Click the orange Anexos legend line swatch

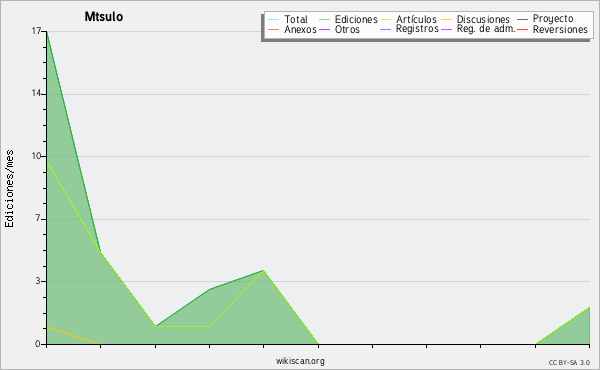point(274,29)
